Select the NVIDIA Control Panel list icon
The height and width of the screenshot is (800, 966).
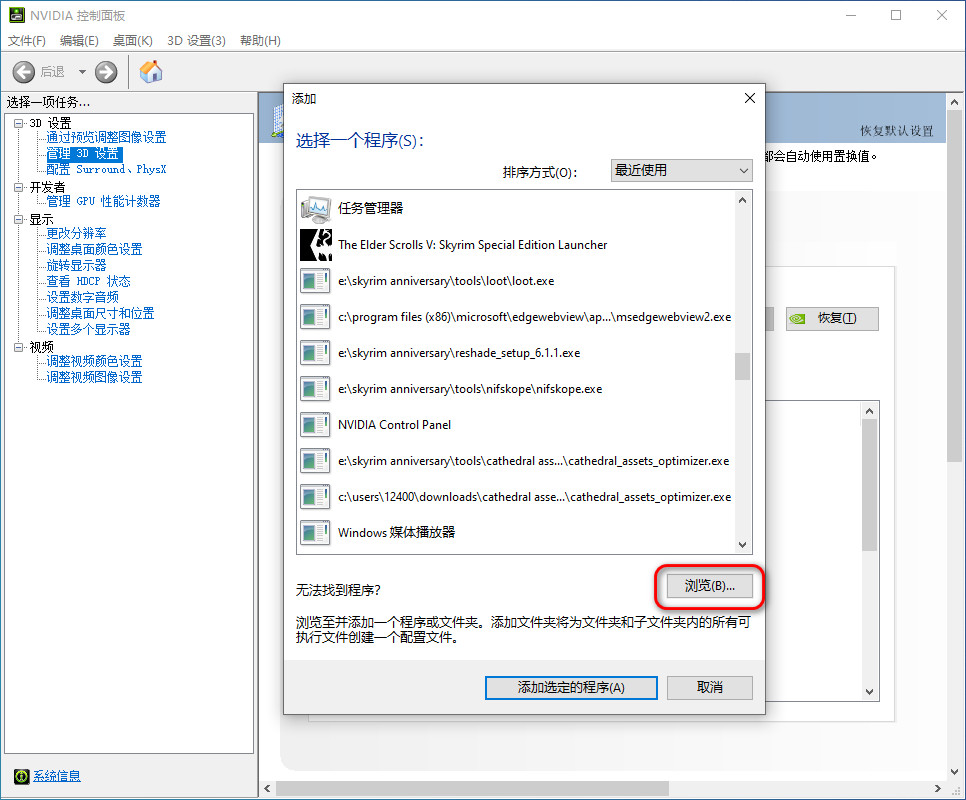pos(316,425)
